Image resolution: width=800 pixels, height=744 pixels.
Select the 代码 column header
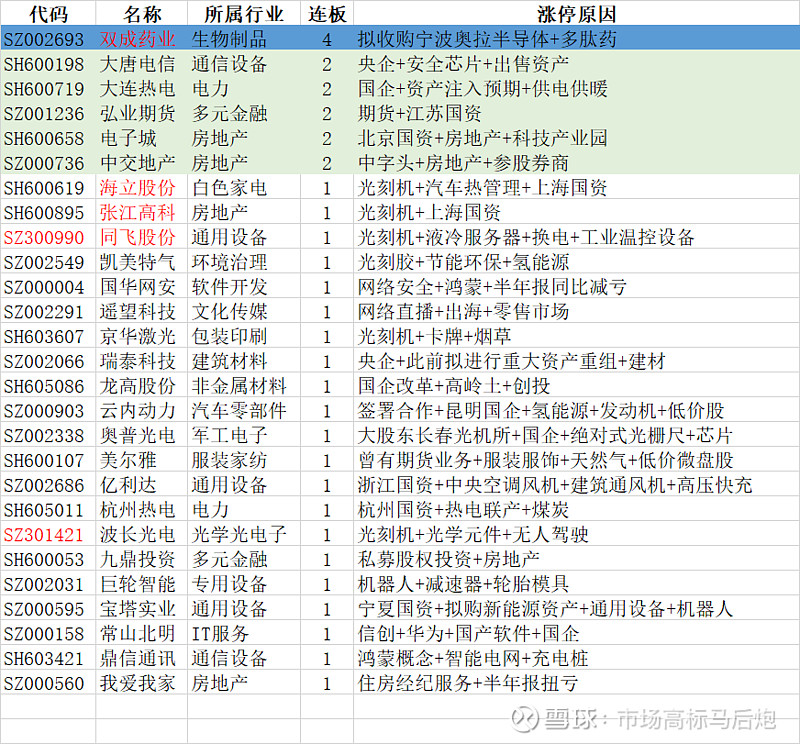pos(48,14)
